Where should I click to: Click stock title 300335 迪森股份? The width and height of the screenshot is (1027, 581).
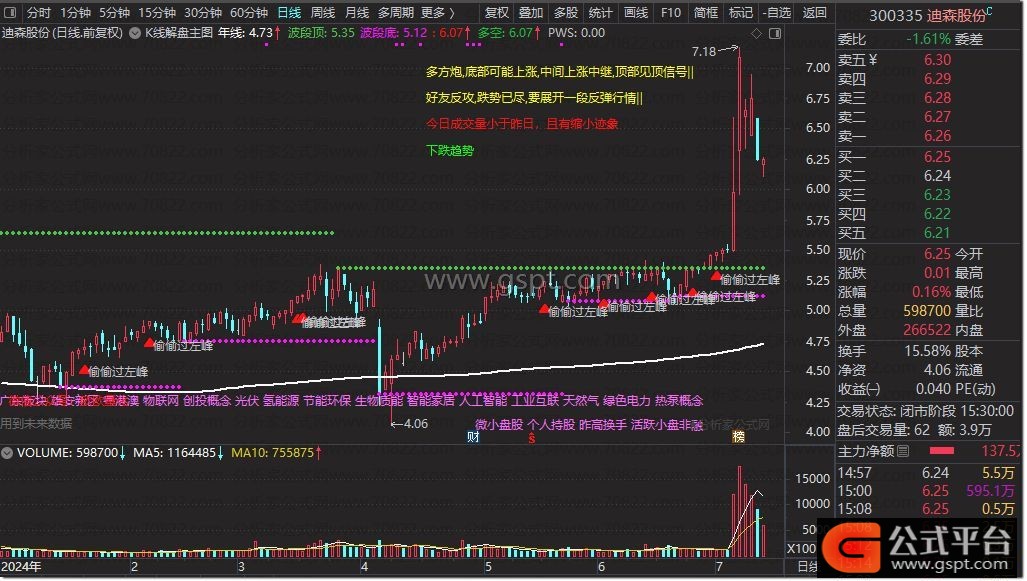pyautogui.click(x=927, y=15)
